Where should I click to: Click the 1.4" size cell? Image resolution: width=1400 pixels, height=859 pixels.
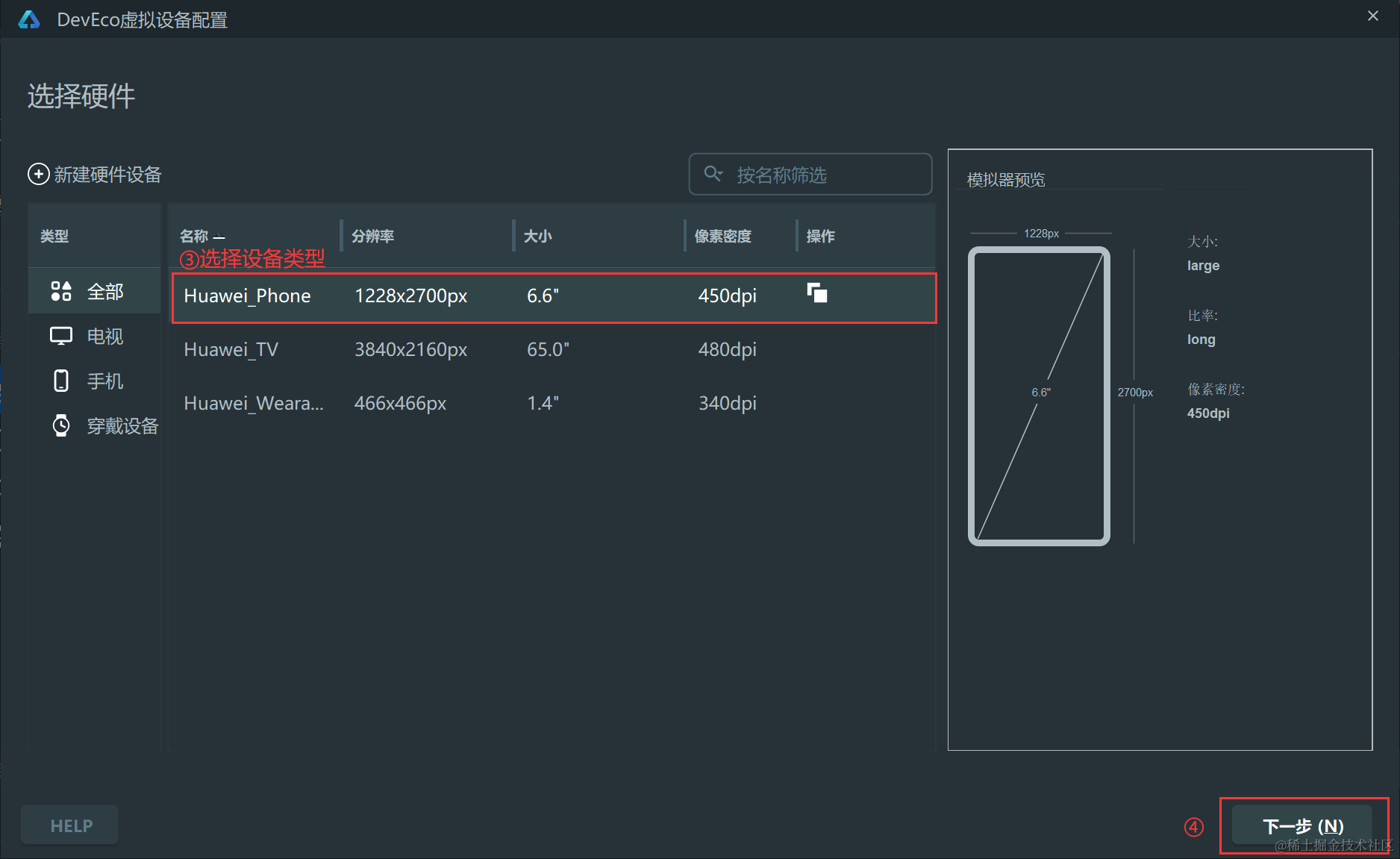click(543, 403)
